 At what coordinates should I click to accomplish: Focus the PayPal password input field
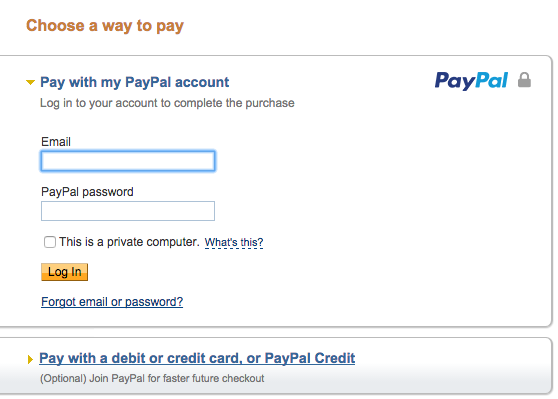coord(128,211)
